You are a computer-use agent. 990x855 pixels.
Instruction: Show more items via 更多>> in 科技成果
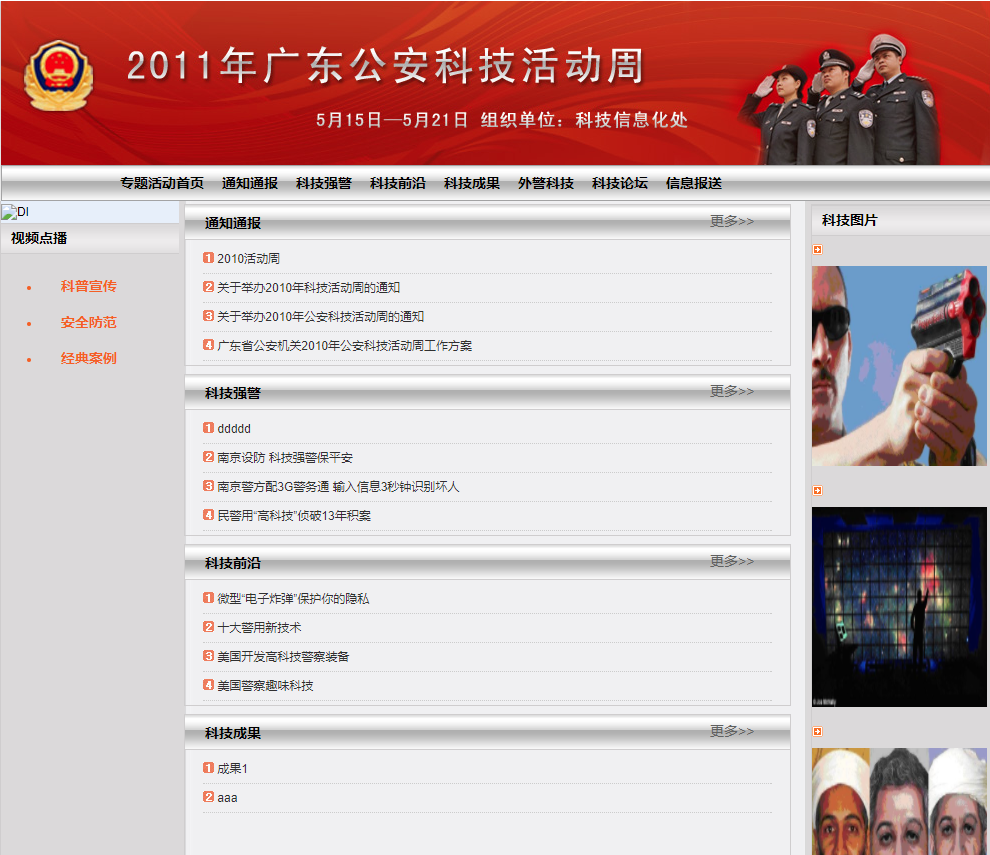pos(731,731)
